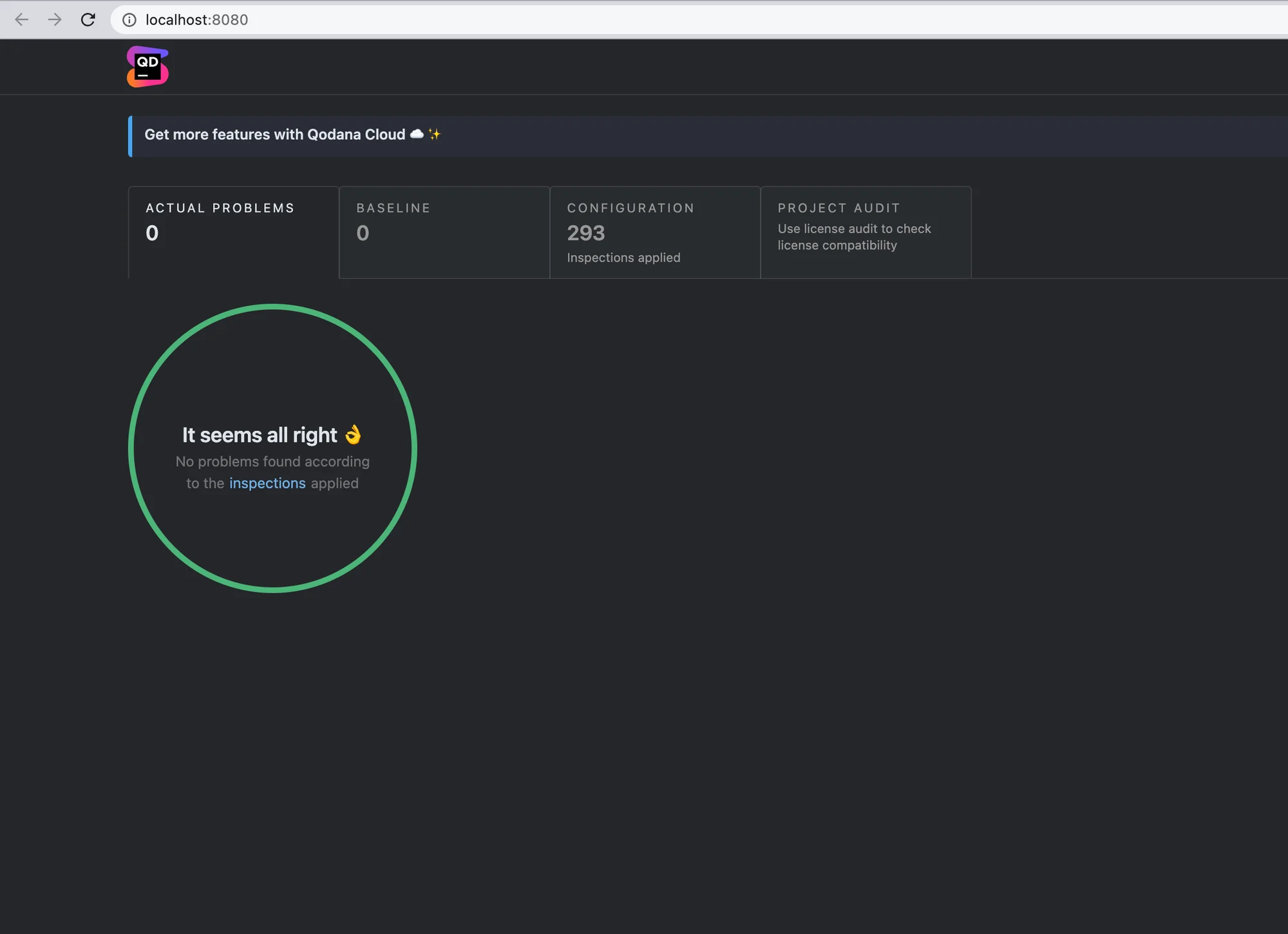This screenshot has width=1288, height=934.
Task: Open the site information icon in the address bar
Action: (x=129, y=20)
